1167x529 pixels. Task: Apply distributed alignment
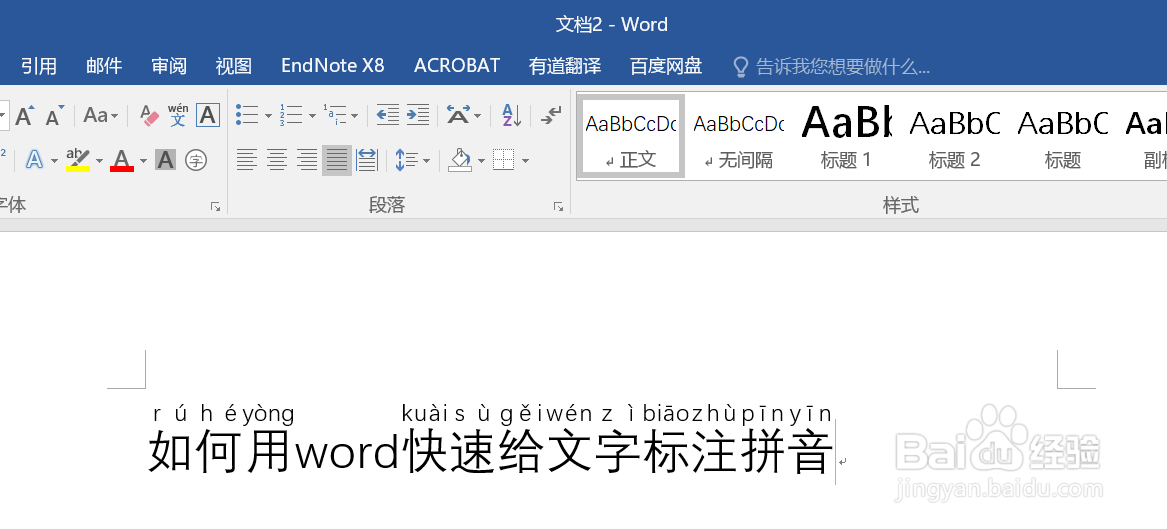point(367,159)
